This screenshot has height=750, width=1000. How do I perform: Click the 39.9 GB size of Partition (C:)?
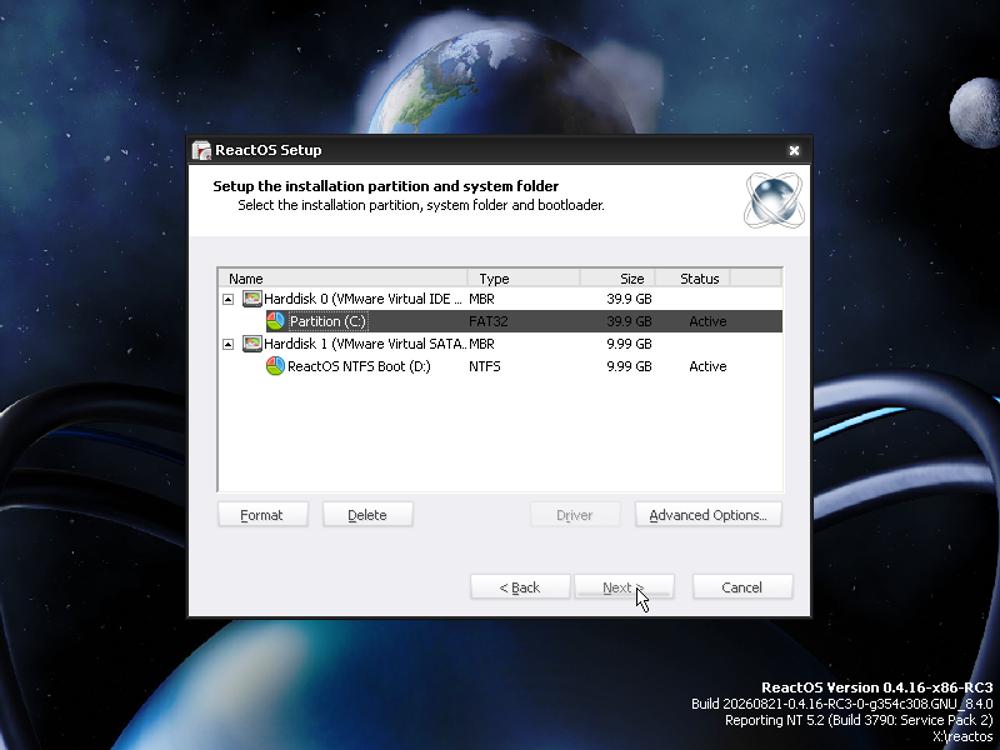629,321
